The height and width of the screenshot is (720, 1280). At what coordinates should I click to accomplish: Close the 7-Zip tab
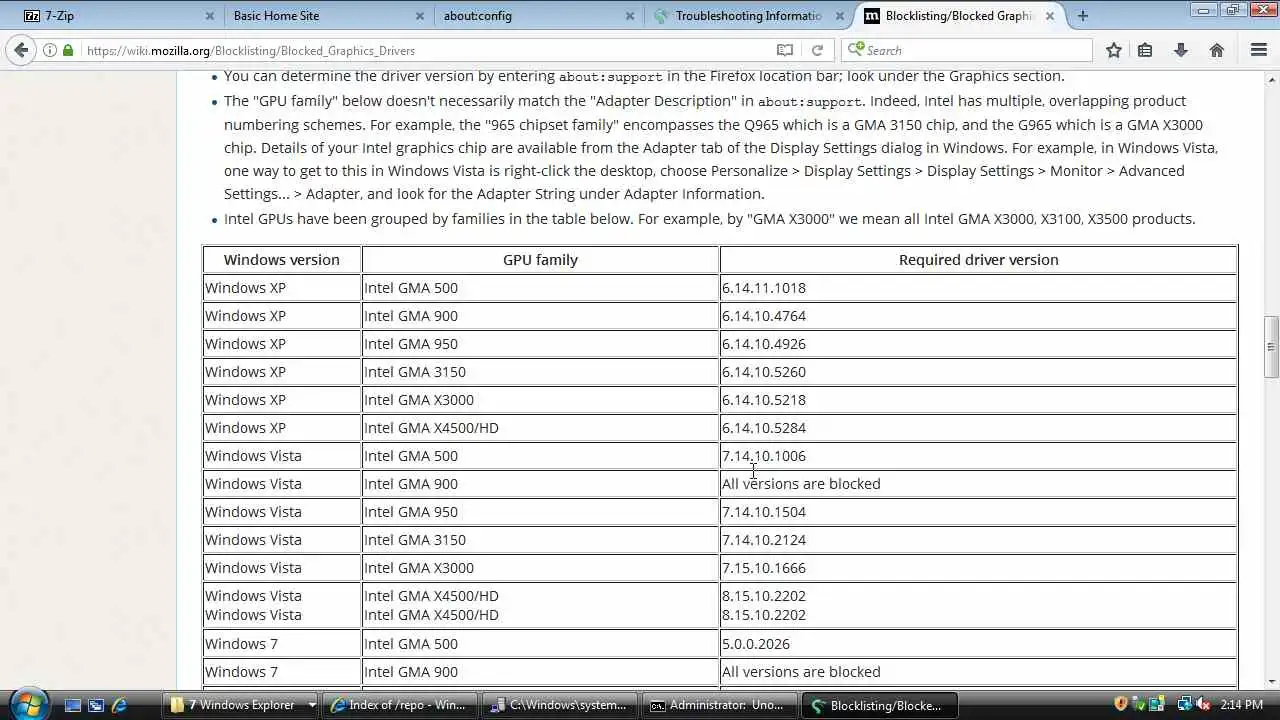tap(210, 16)
